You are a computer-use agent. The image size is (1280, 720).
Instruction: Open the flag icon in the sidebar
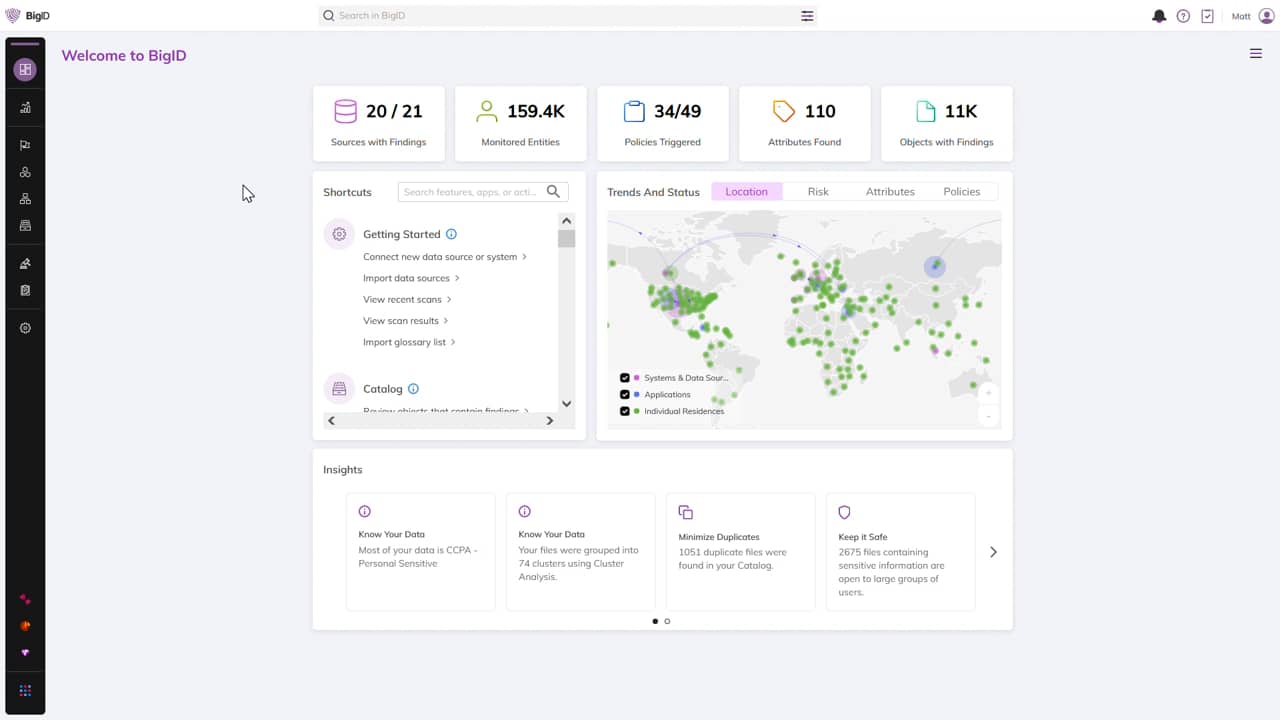click(25, 145)
